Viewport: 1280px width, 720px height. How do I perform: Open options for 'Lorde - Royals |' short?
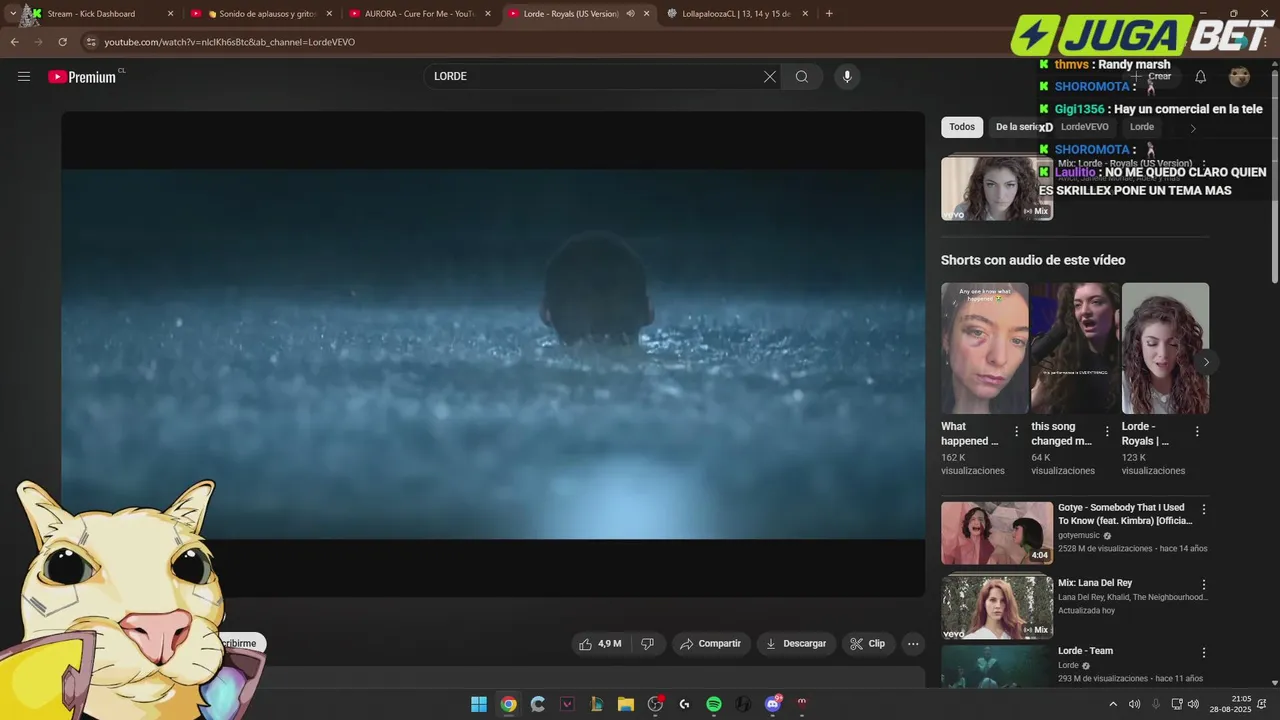click(x=1197, y=432)
